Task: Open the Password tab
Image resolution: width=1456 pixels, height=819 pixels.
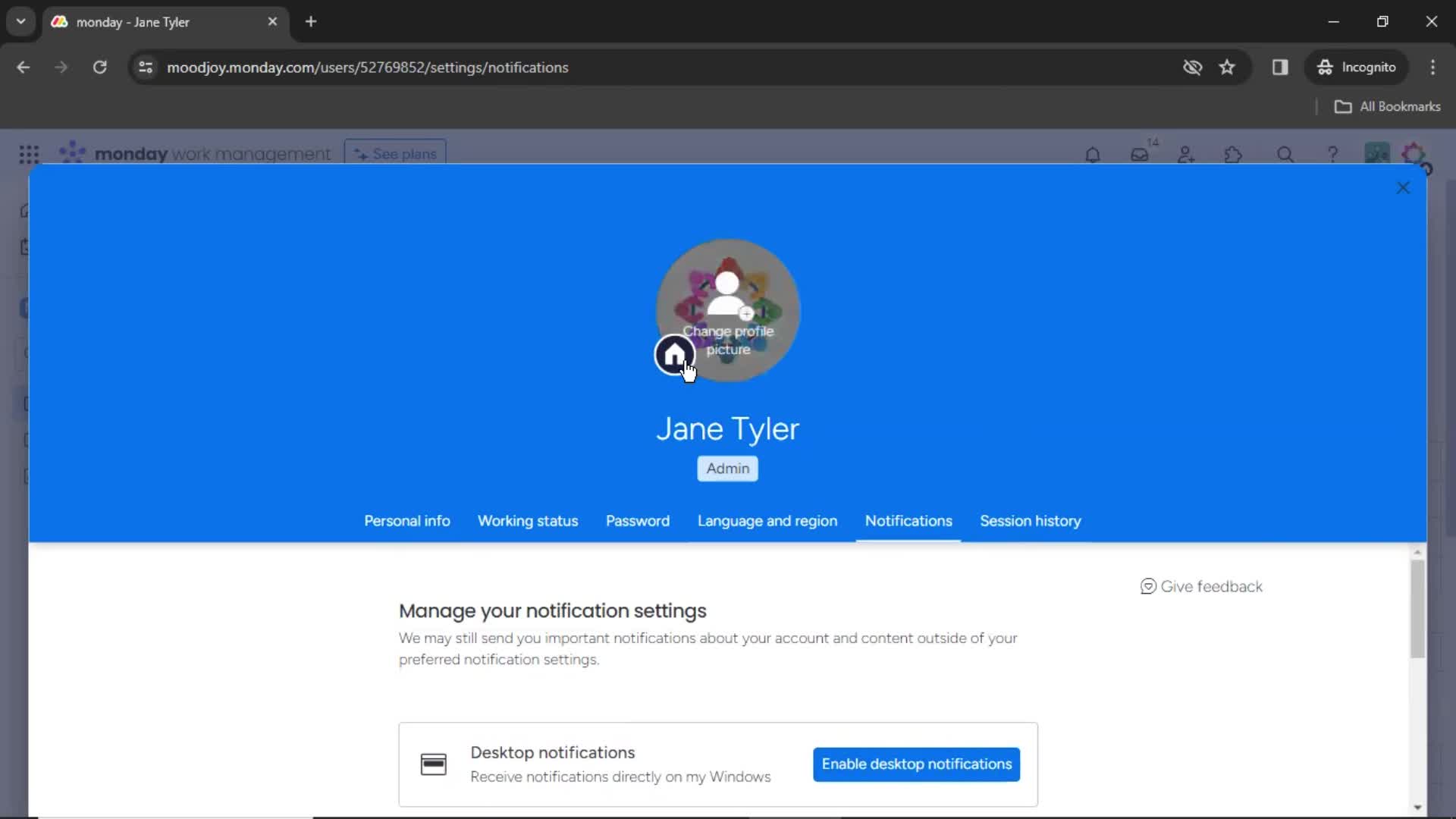Action: (x=638, y=521)
